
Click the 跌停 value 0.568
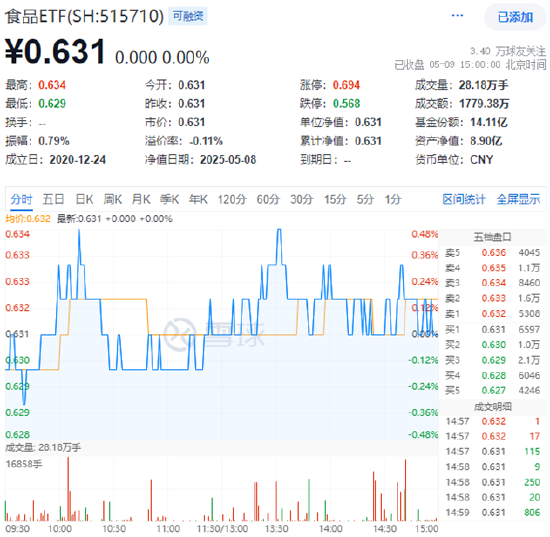(346, 103)
